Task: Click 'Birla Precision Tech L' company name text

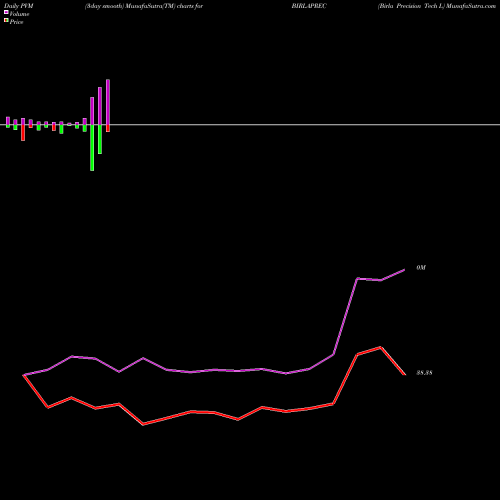Action: [x=411, y=6]
